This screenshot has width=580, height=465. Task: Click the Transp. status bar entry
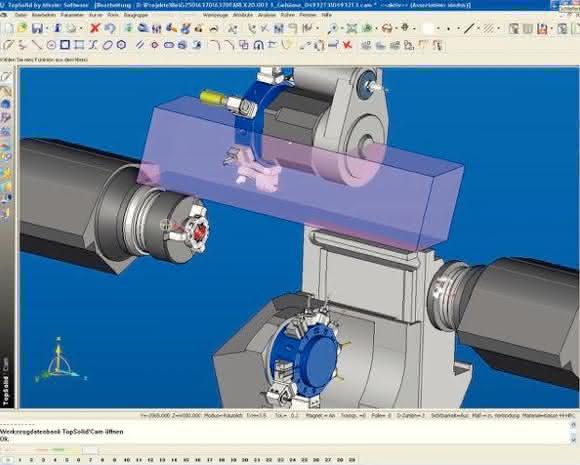(354, 415)
